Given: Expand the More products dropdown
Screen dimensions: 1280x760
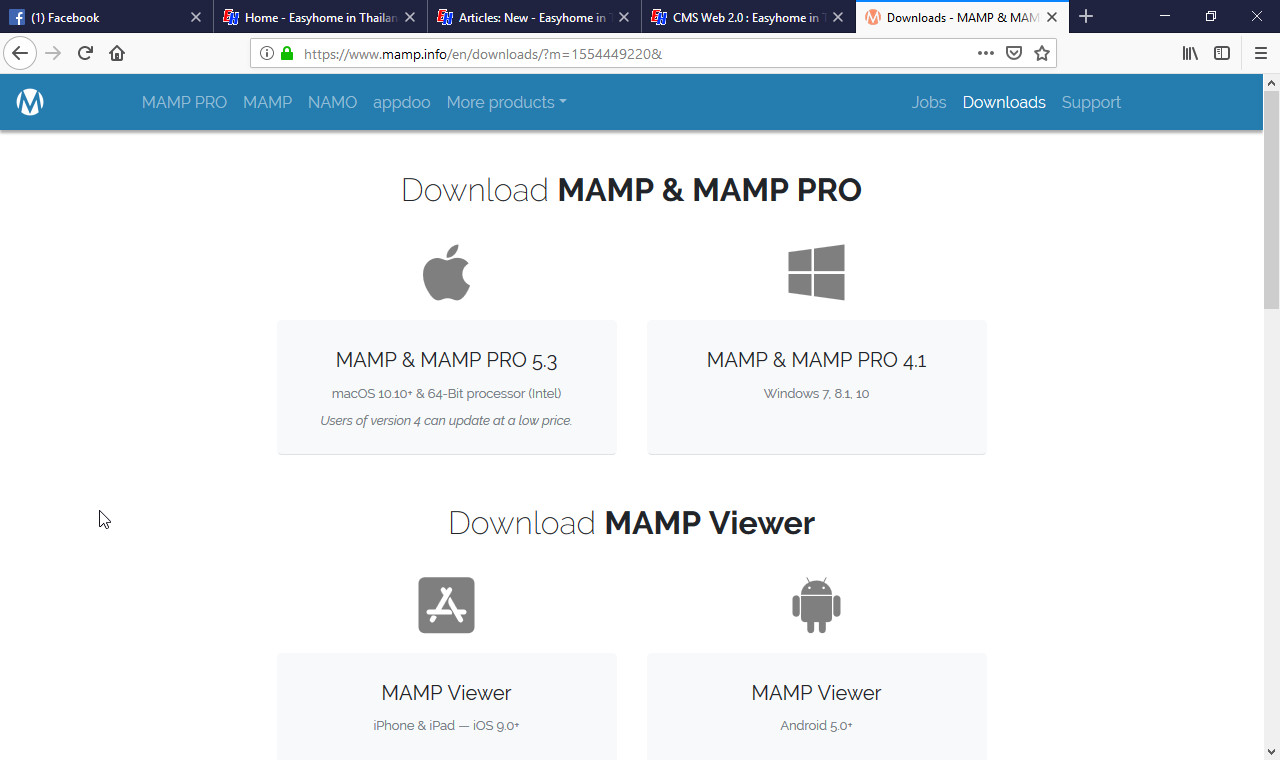Looking at the screenshot, I should click(506, 102).
